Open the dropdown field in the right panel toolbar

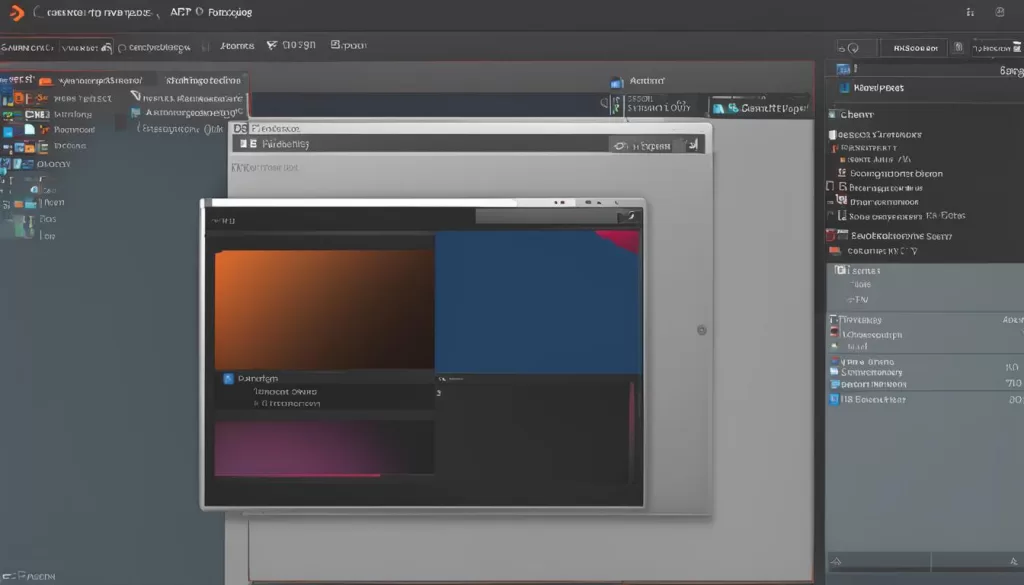913,47
